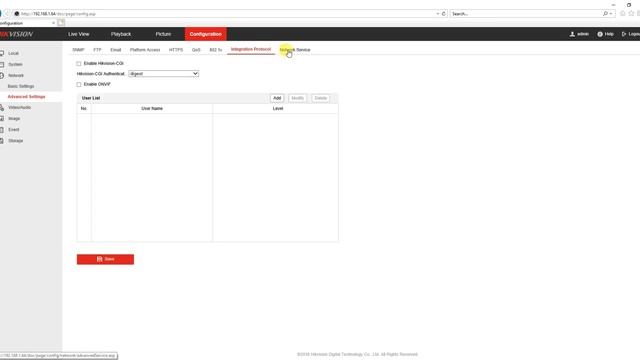
Task: Click the browser refresh icon
Action: click(444, 14)
